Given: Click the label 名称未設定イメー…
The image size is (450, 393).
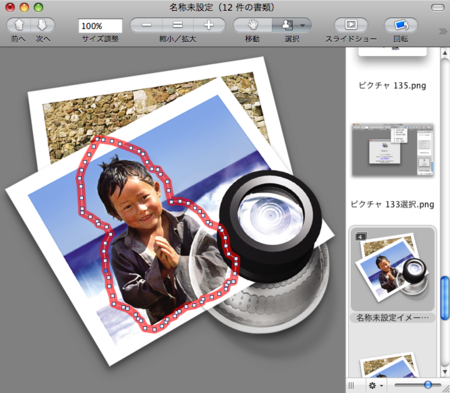Looking at the screenshot, I should [392, 318].
